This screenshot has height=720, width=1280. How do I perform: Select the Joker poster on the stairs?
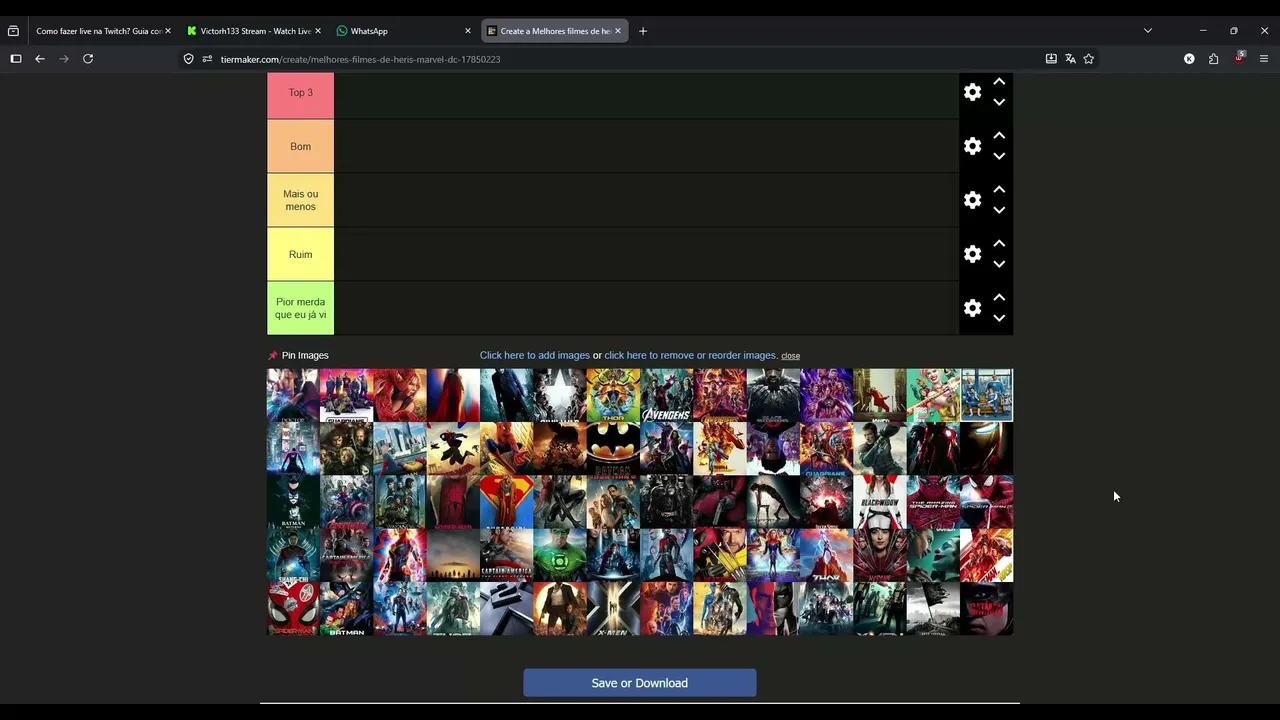point(880,395)
